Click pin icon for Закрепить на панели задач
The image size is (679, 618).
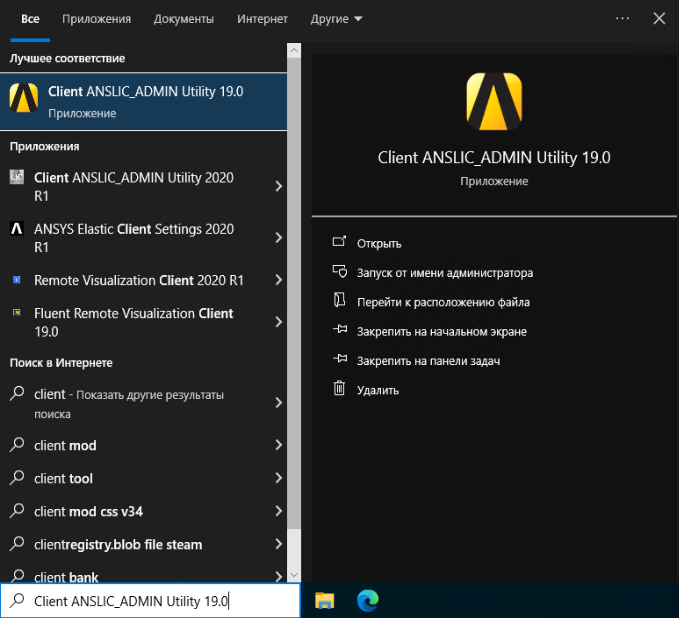click(340, 359)
